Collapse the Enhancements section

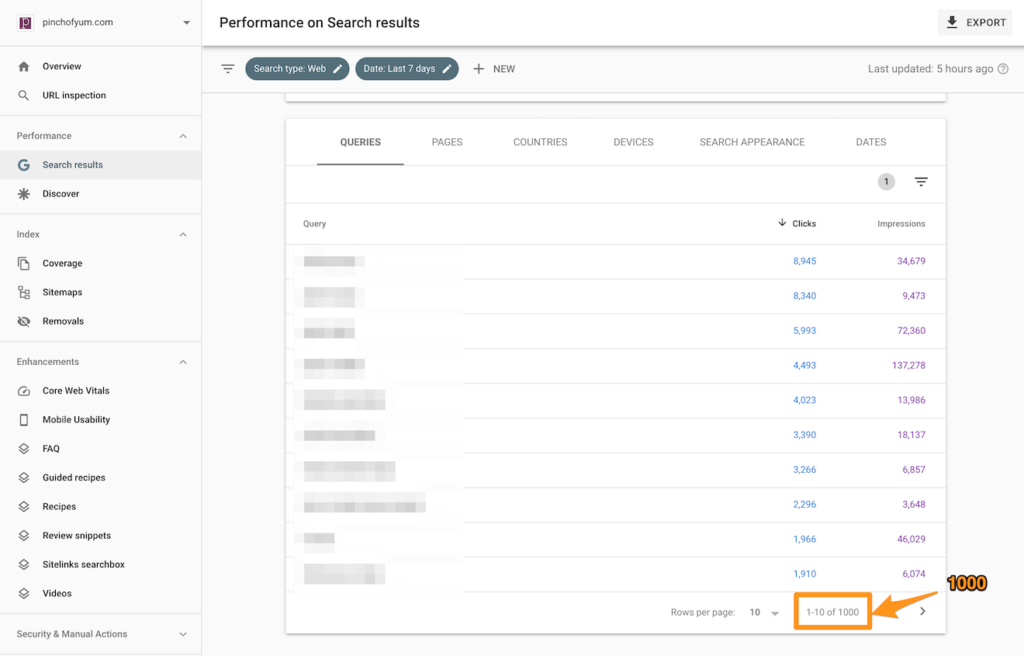coord(183,361)
